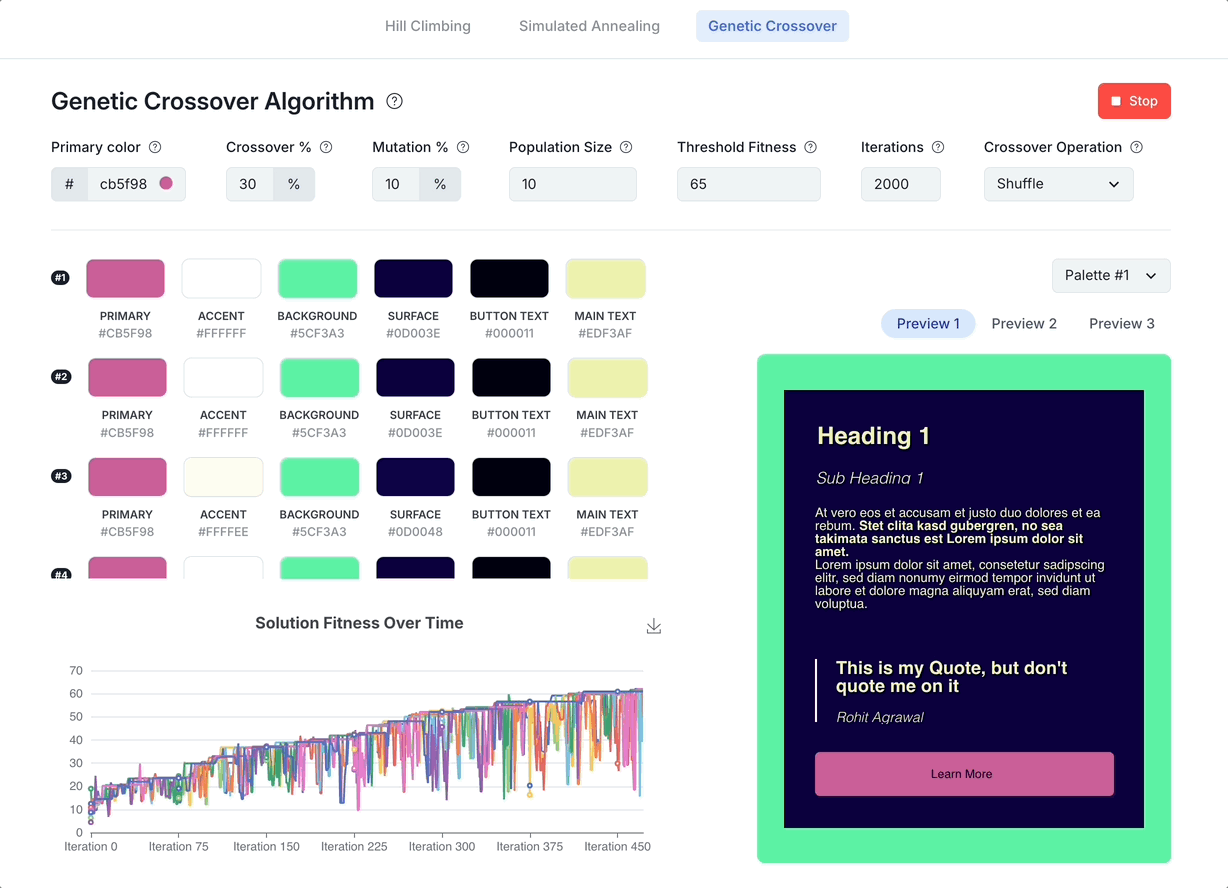This screenshot has height=888, width=1228.
Task: Show the Preview 3 tab
Action: 1121,324
